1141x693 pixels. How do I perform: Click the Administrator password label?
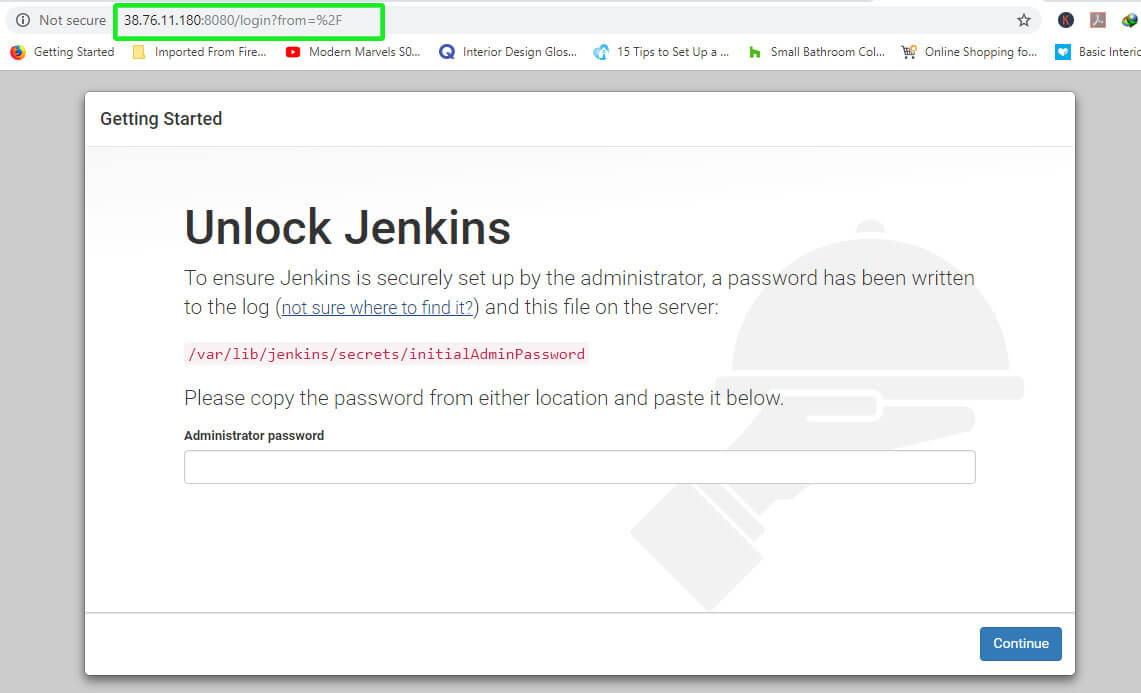coord(254,435)
